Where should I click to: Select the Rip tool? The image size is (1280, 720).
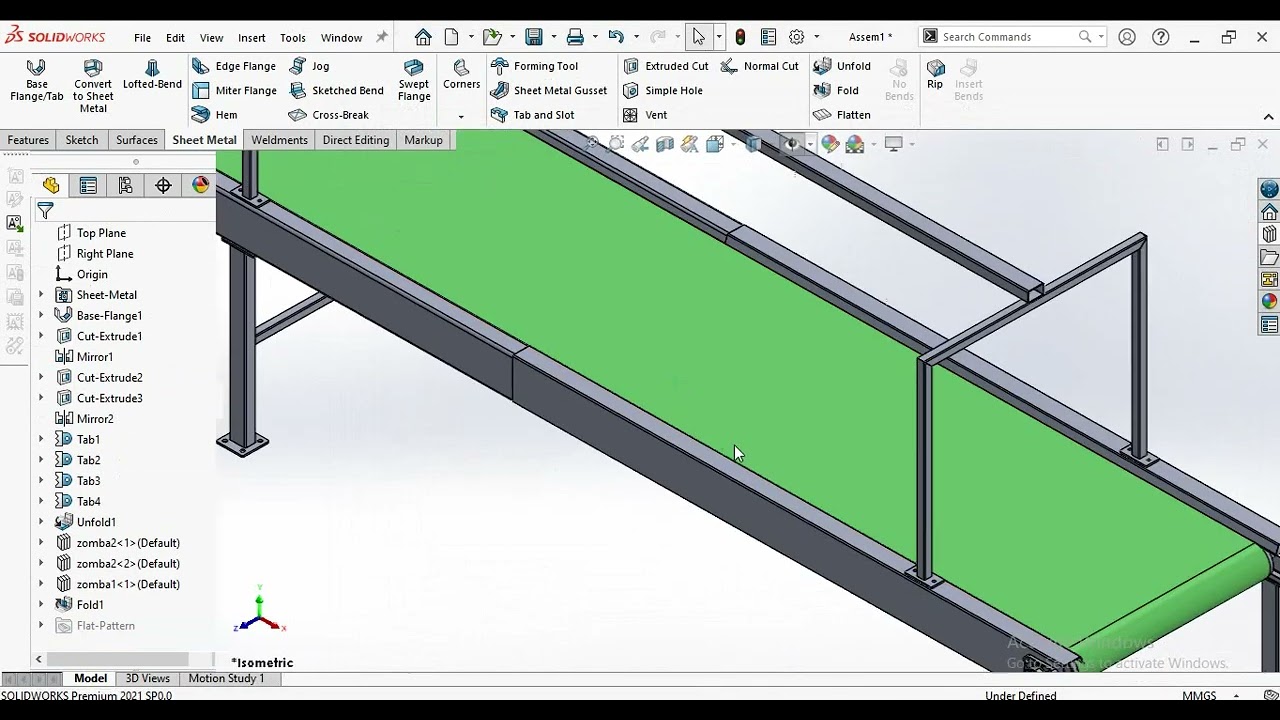pyautogui.click(x=935, y=75)
